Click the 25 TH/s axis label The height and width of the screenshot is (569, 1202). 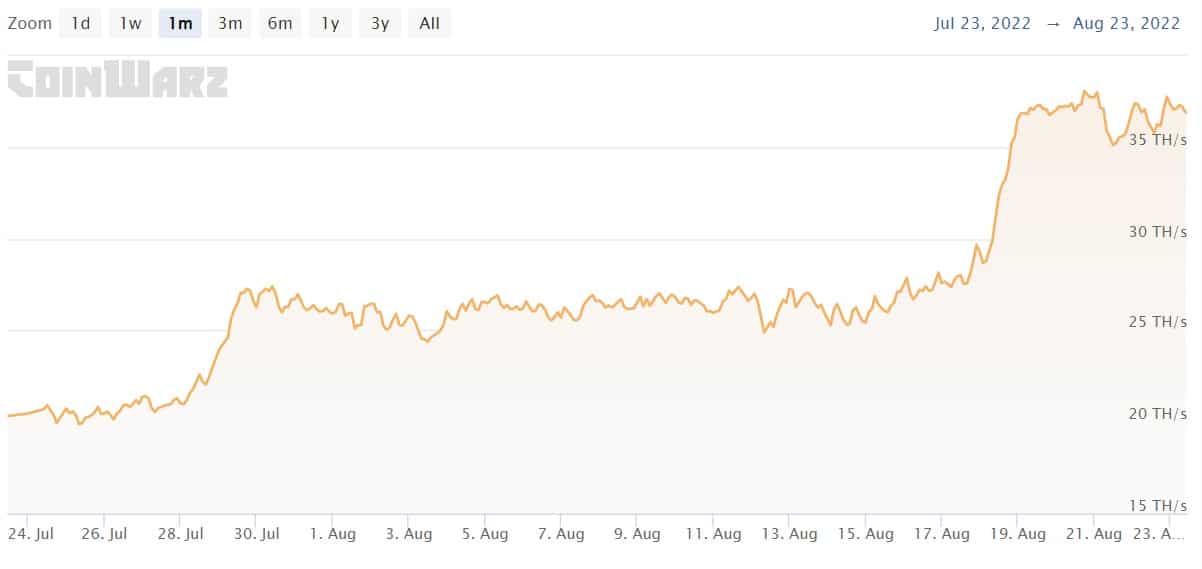pyautogui.click(x=1157, y=322)
